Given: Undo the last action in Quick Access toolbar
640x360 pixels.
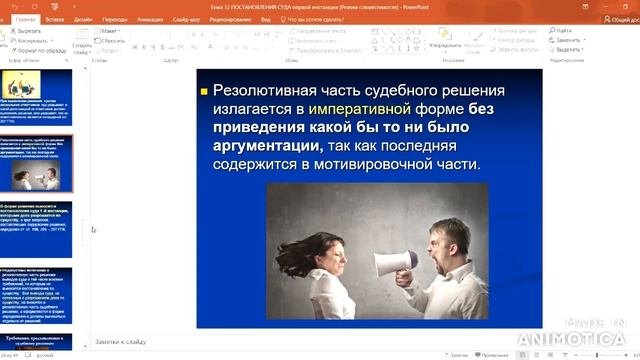Looking at the screenshot, I should 15,7.
